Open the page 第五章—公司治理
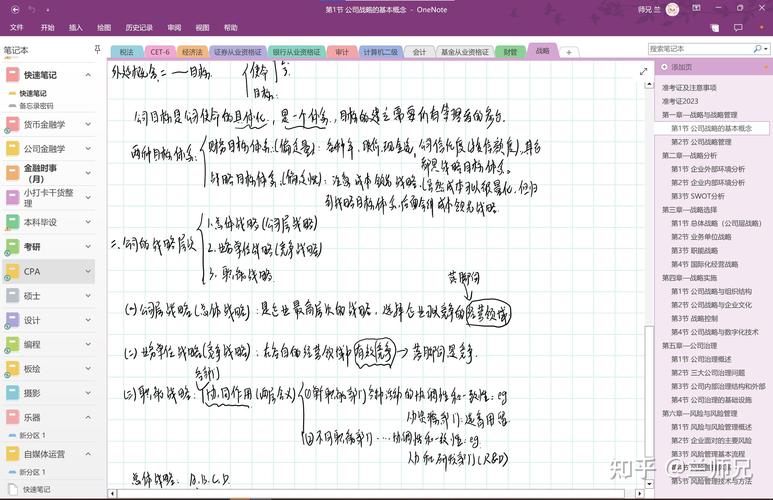 coord(689,346)
